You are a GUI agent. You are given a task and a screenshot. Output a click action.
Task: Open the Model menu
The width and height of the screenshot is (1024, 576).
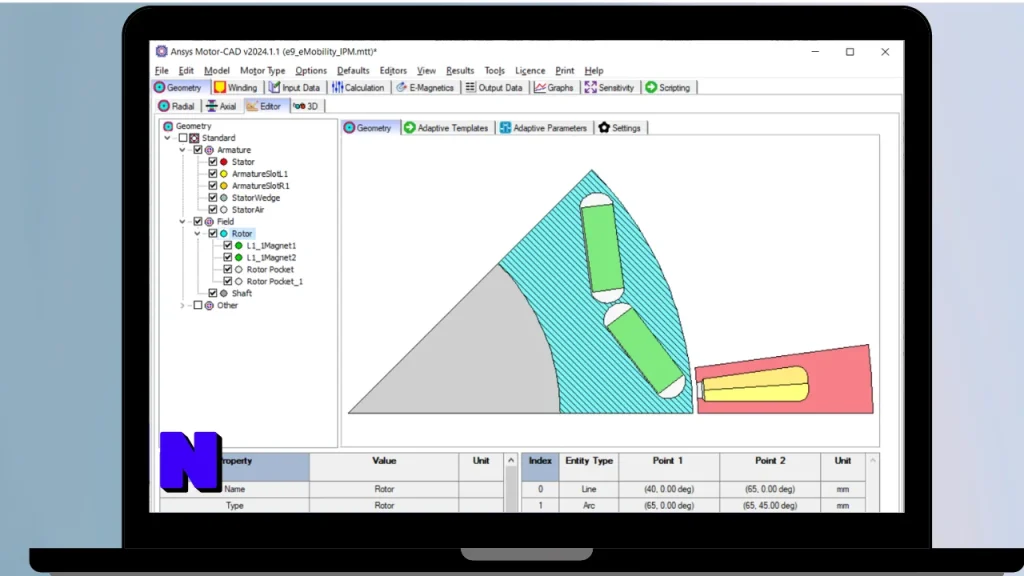pyautogui.click(x=217, y=71)
